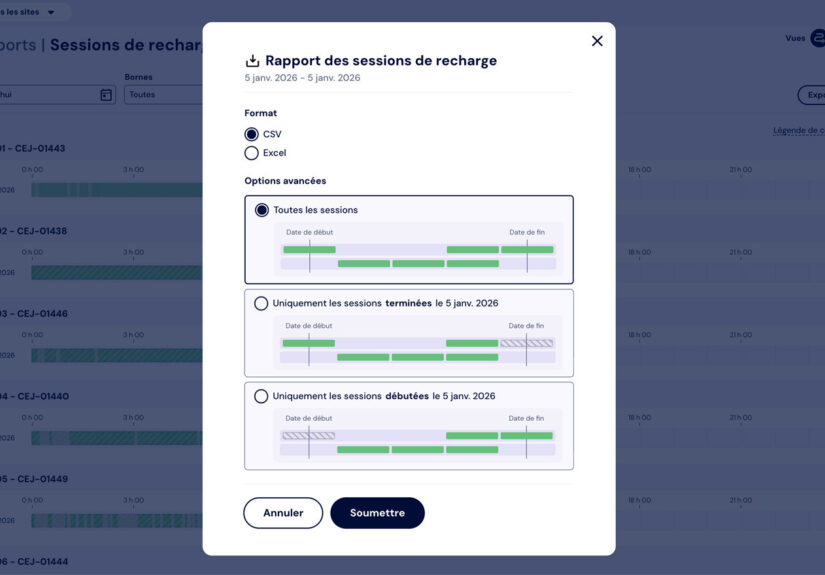
Task: Click the 'débutées' sessions diagram thumbnail
Action: click(418, 436)
